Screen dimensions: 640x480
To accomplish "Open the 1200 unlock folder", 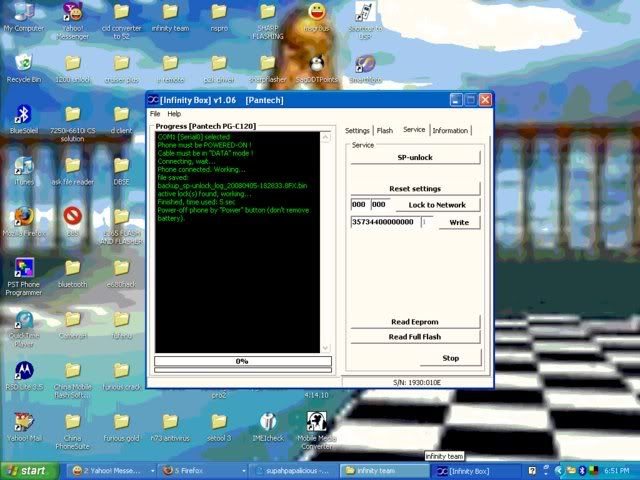I will 73,69.
